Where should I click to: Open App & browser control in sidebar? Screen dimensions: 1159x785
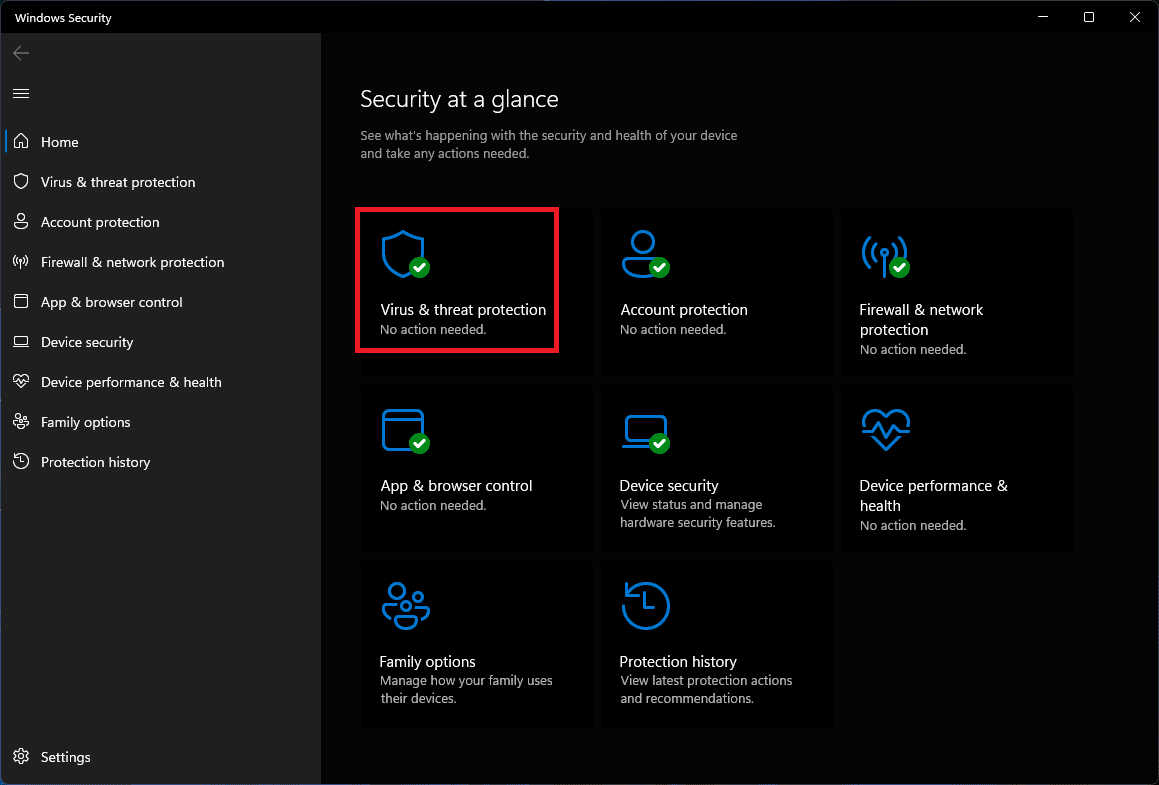pos(111,302)
